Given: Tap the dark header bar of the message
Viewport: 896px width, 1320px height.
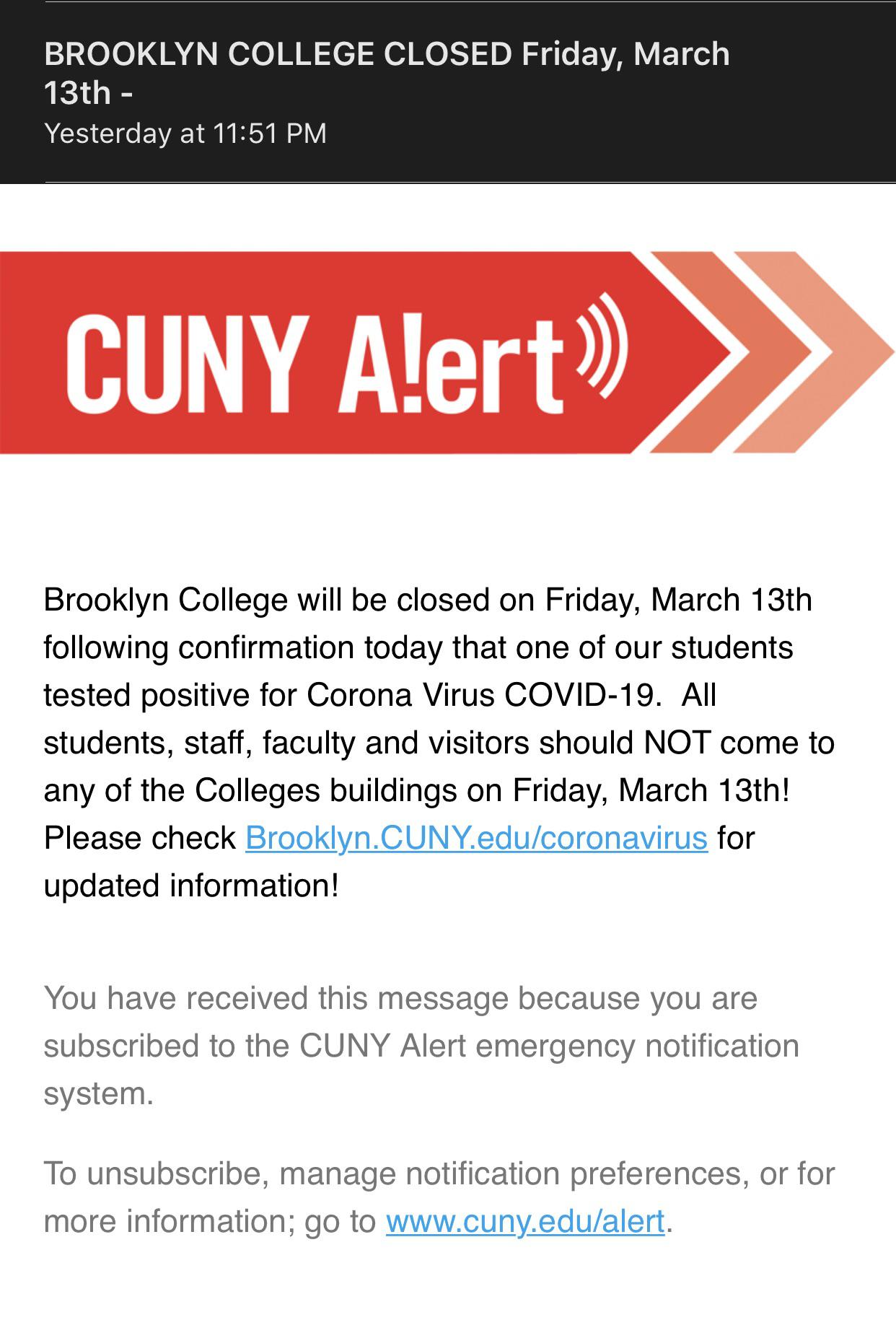Looking at the screenshot, I should [x=448, y=92].
